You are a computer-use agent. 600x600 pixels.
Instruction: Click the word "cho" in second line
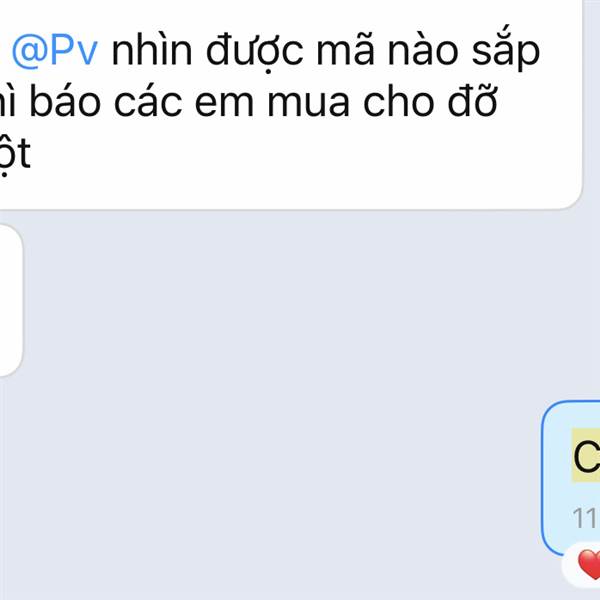coord(398,100)
